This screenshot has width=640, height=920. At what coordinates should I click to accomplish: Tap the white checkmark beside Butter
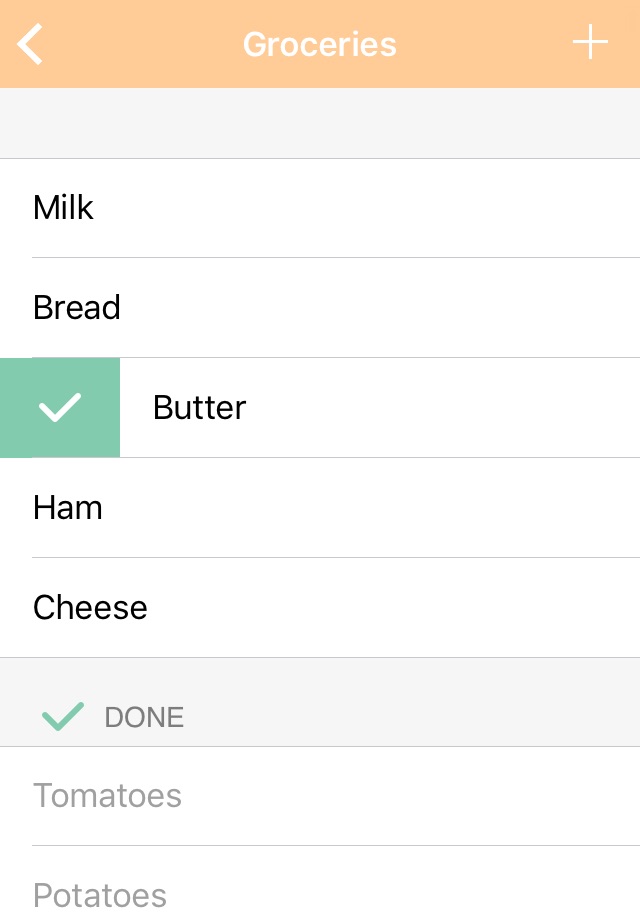[x=59, y=407]
